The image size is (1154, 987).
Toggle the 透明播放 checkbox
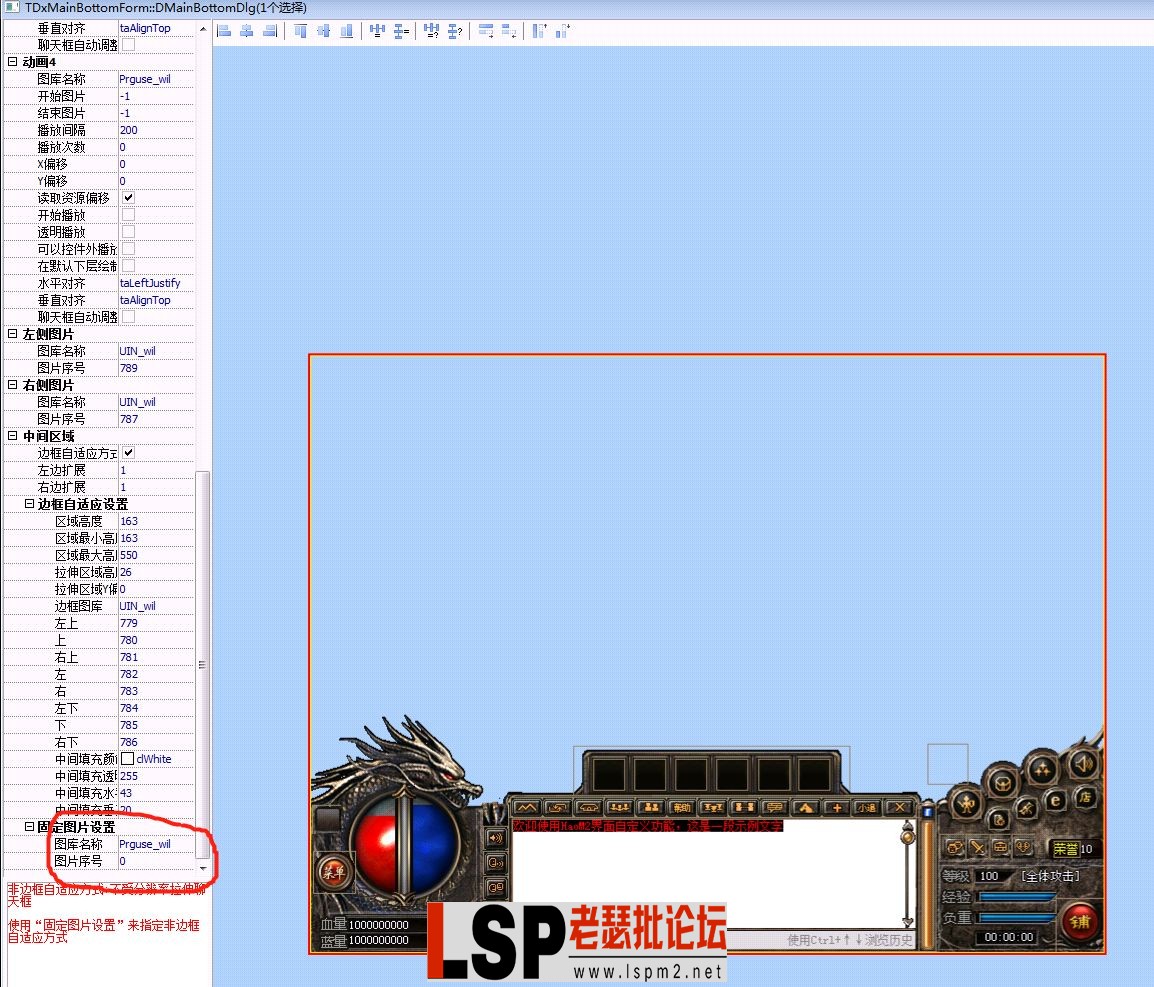click(128, 232)
